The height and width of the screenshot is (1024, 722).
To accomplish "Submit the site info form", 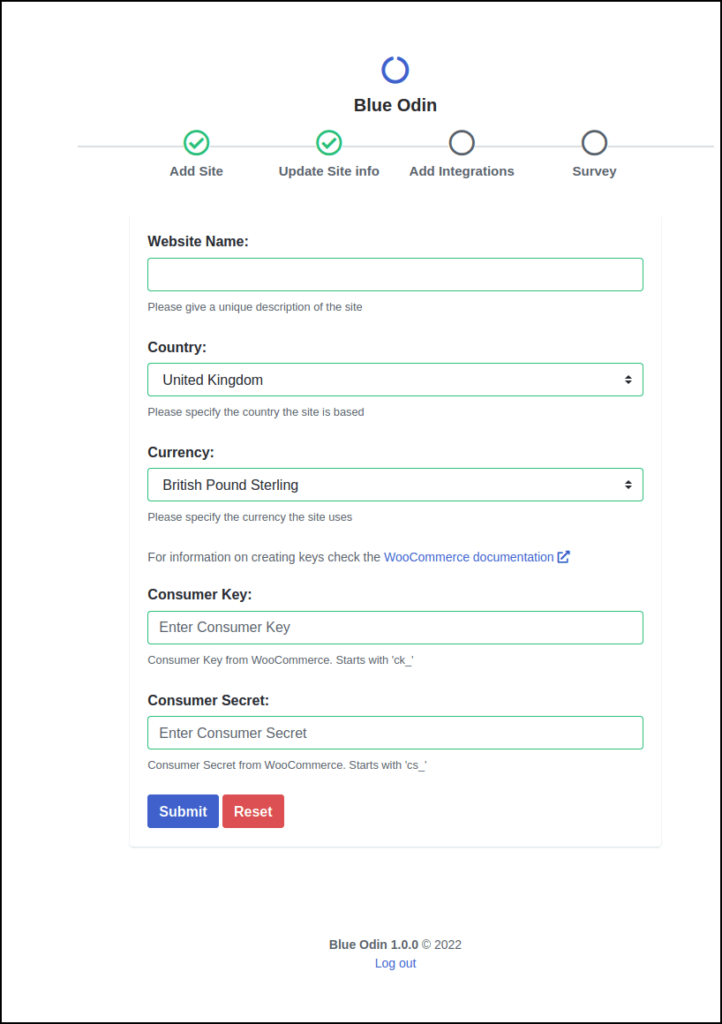I will (x=183, y=811).
